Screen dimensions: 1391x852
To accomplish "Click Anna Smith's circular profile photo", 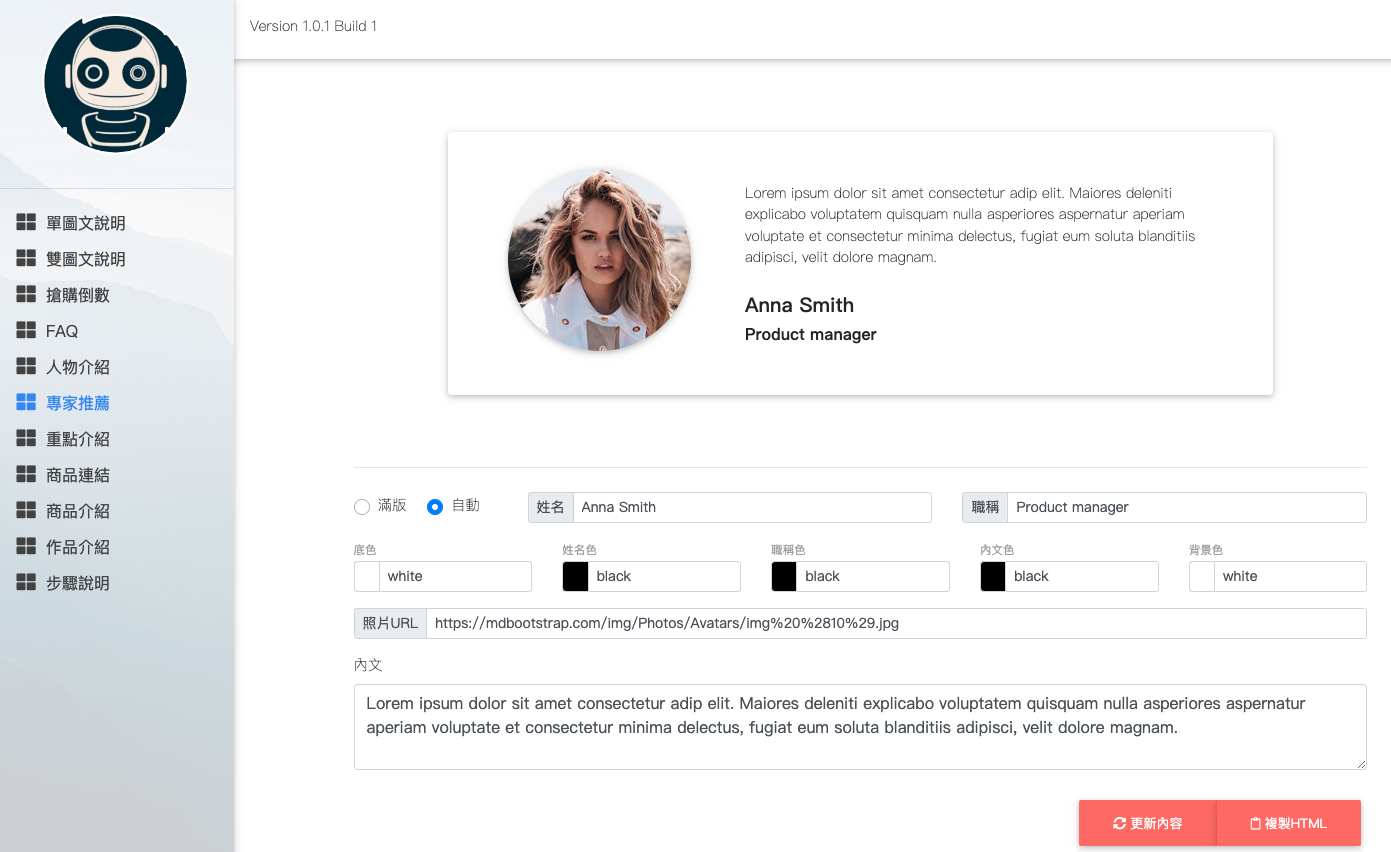I will [x=599, y=259].
